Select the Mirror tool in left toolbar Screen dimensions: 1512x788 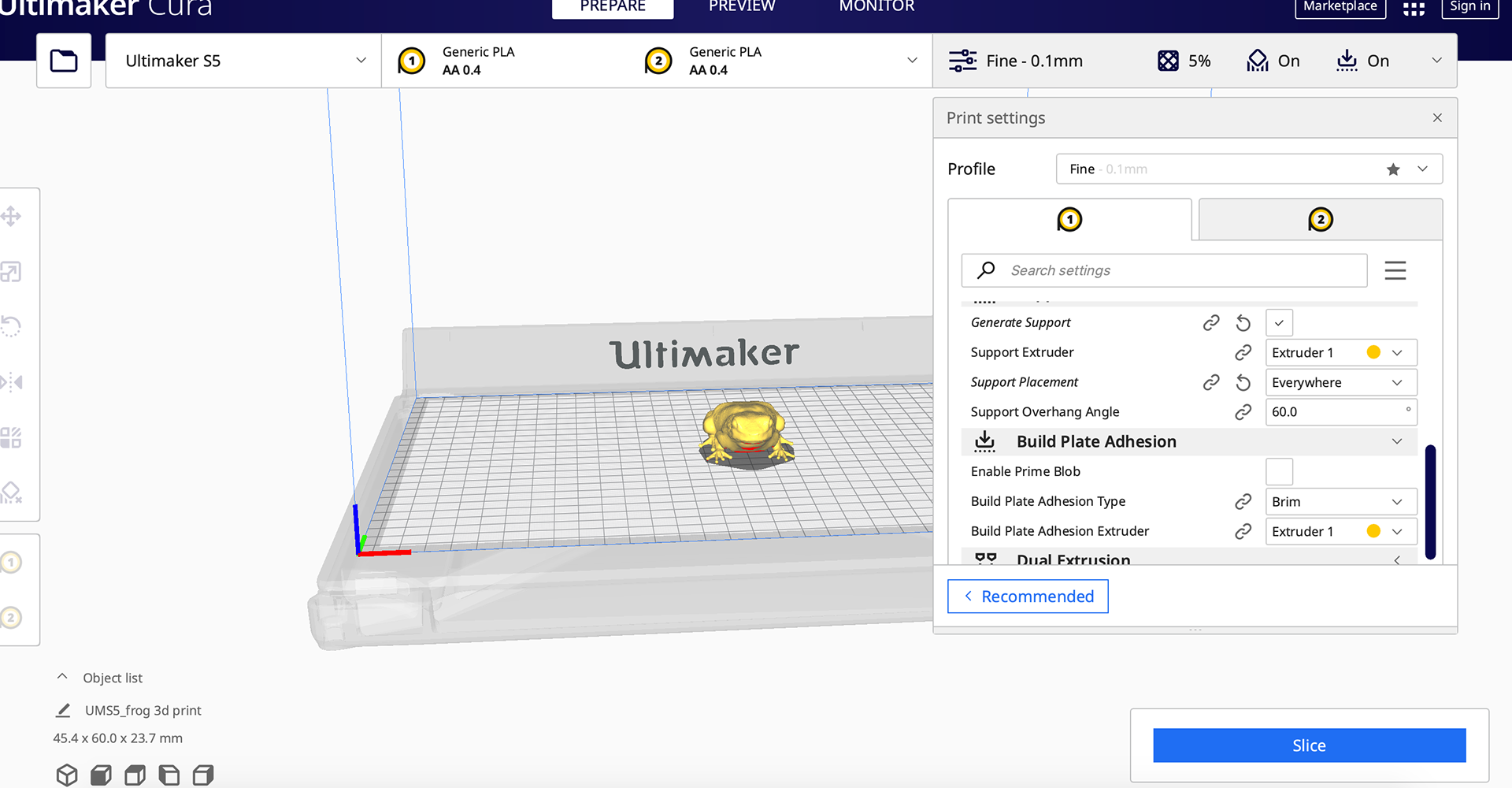(x=11, y=382)
